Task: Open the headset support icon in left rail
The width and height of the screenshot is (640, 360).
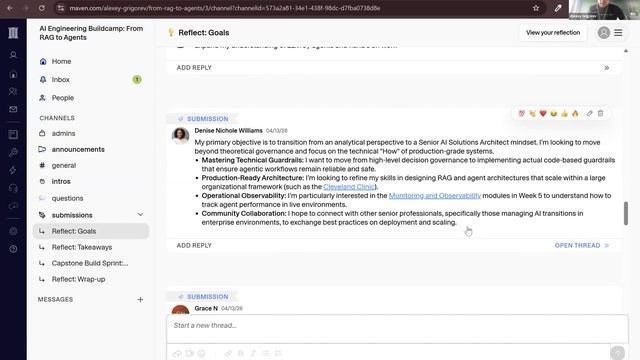Action: pos(13,188)
